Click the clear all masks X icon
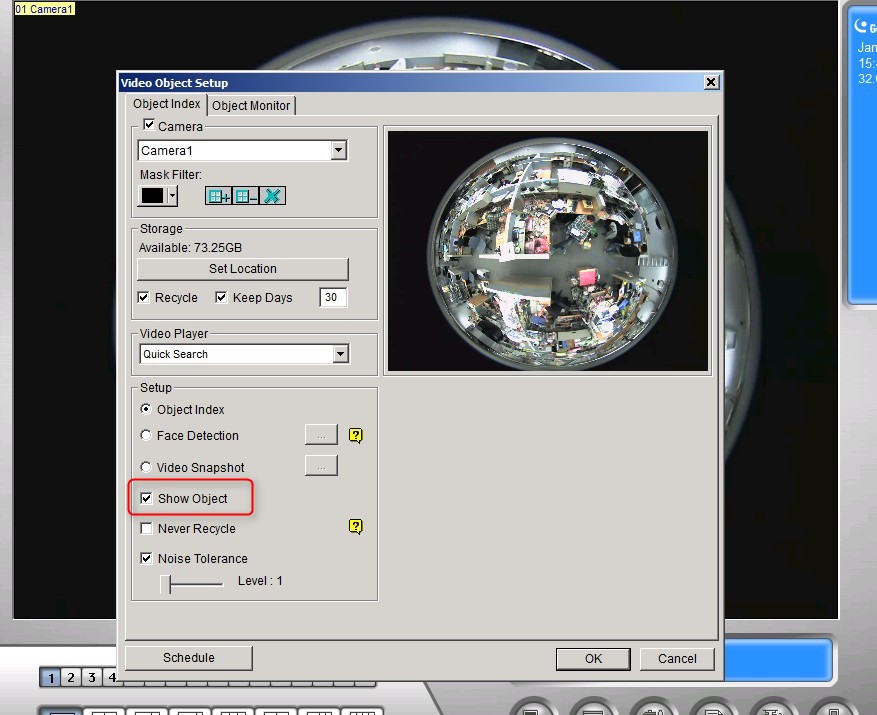 [272, 196]
